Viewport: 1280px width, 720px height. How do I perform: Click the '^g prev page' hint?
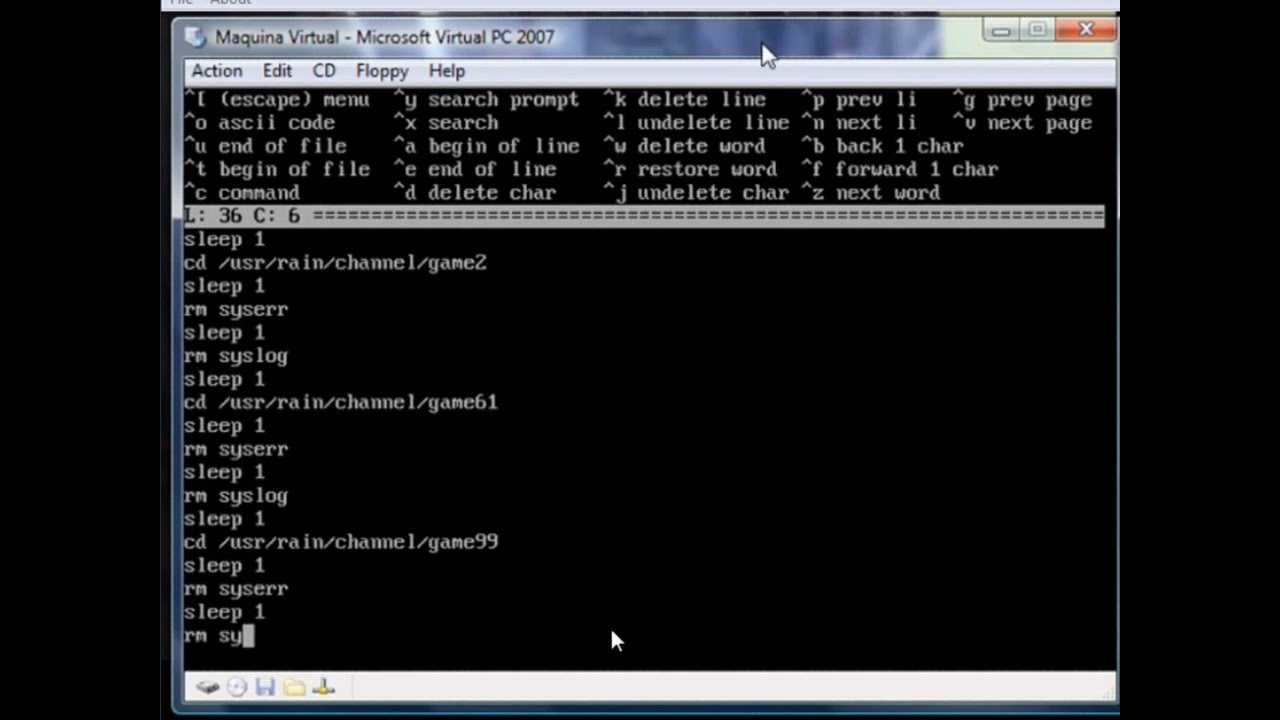tap(1022, 100)
